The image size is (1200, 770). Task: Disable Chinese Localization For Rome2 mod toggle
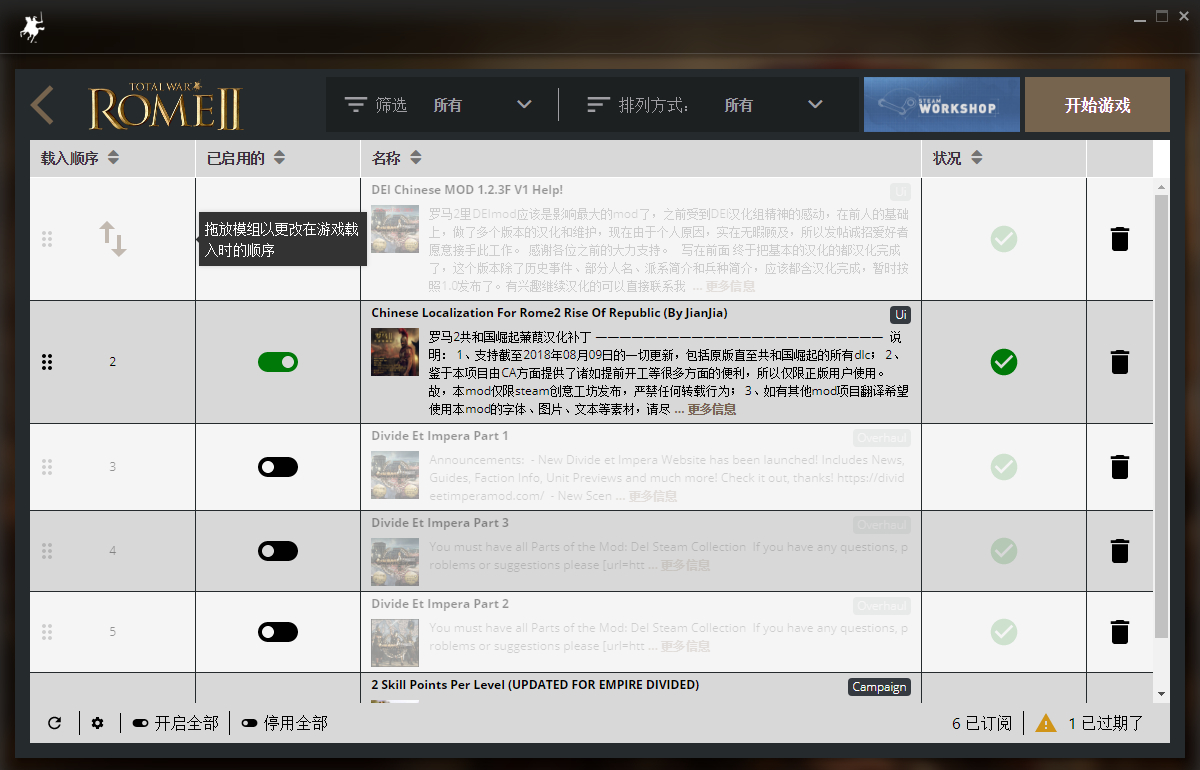[x=278, y=362]
